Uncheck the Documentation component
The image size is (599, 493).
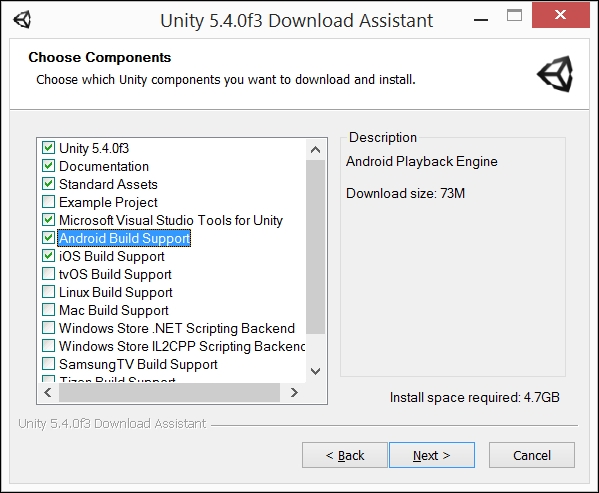(x=48, y=165)
